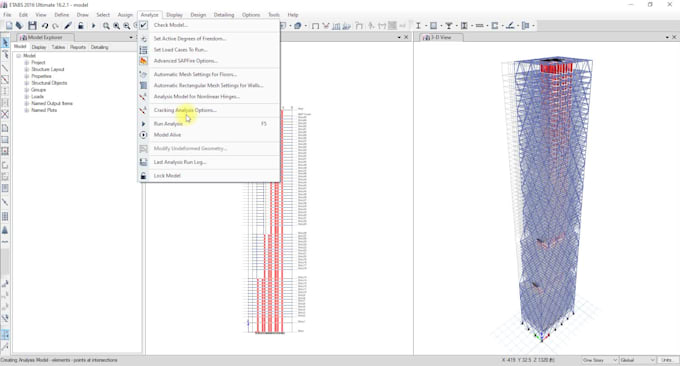The image size is (680, 366).
Task: Click the rubber band zoom magnifier icon
Action: [x=106, y=26]
